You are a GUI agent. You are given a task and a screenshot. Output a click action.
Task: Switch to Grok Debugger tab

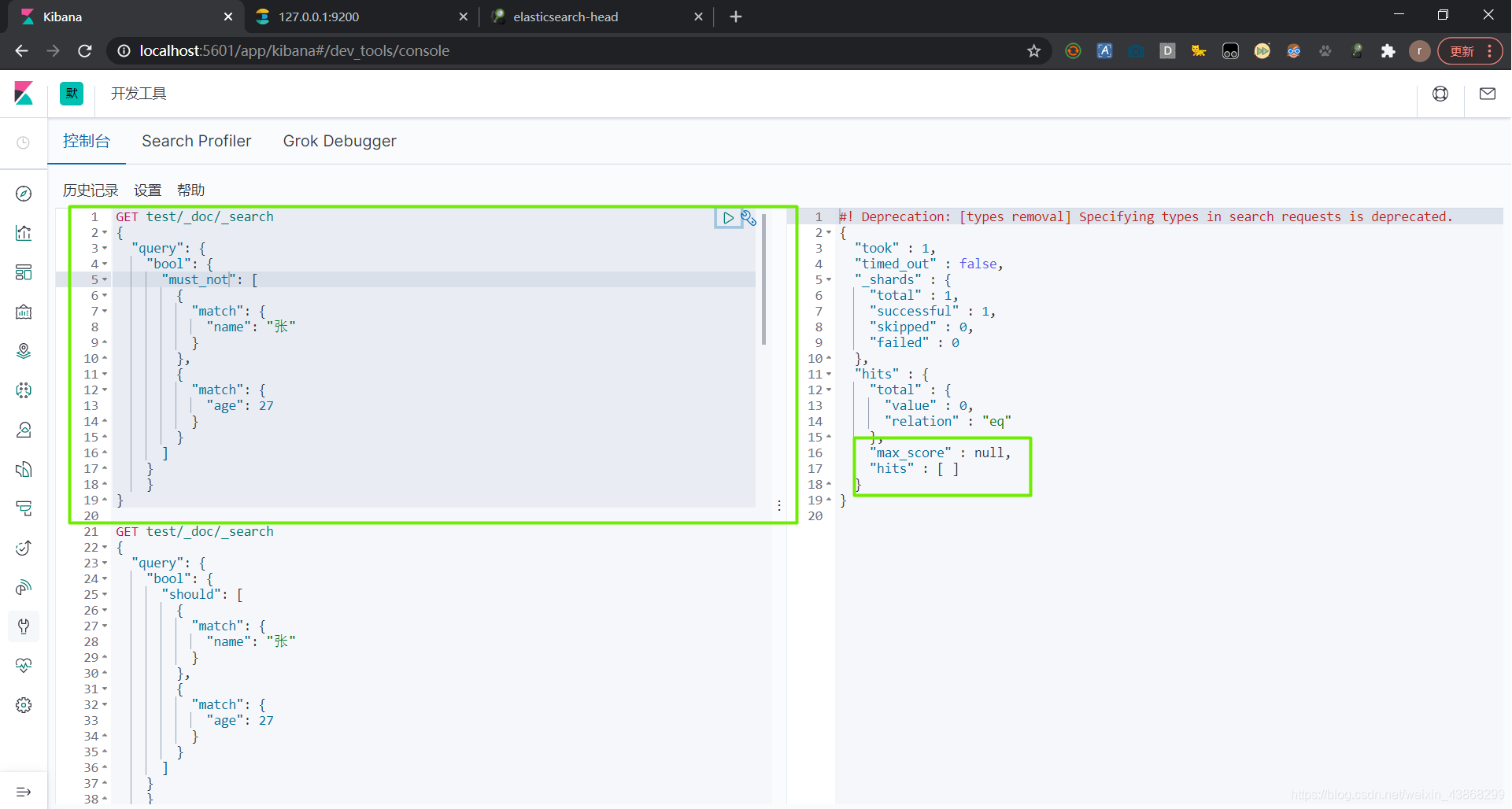click(x=340, y=141)
